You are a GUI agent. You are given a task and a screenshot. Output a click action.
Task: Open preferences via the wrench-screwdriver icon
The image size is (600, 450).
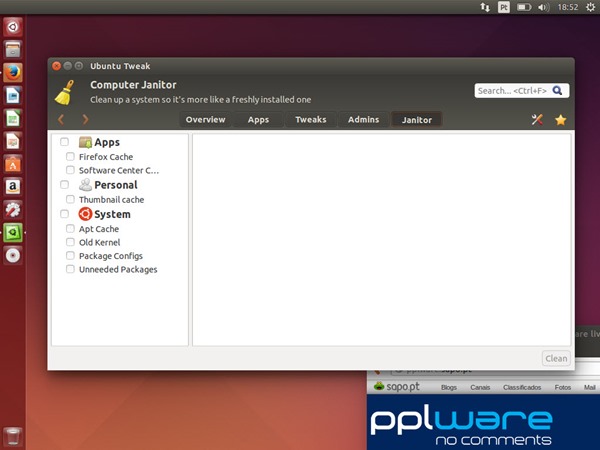tap(537, 120)
